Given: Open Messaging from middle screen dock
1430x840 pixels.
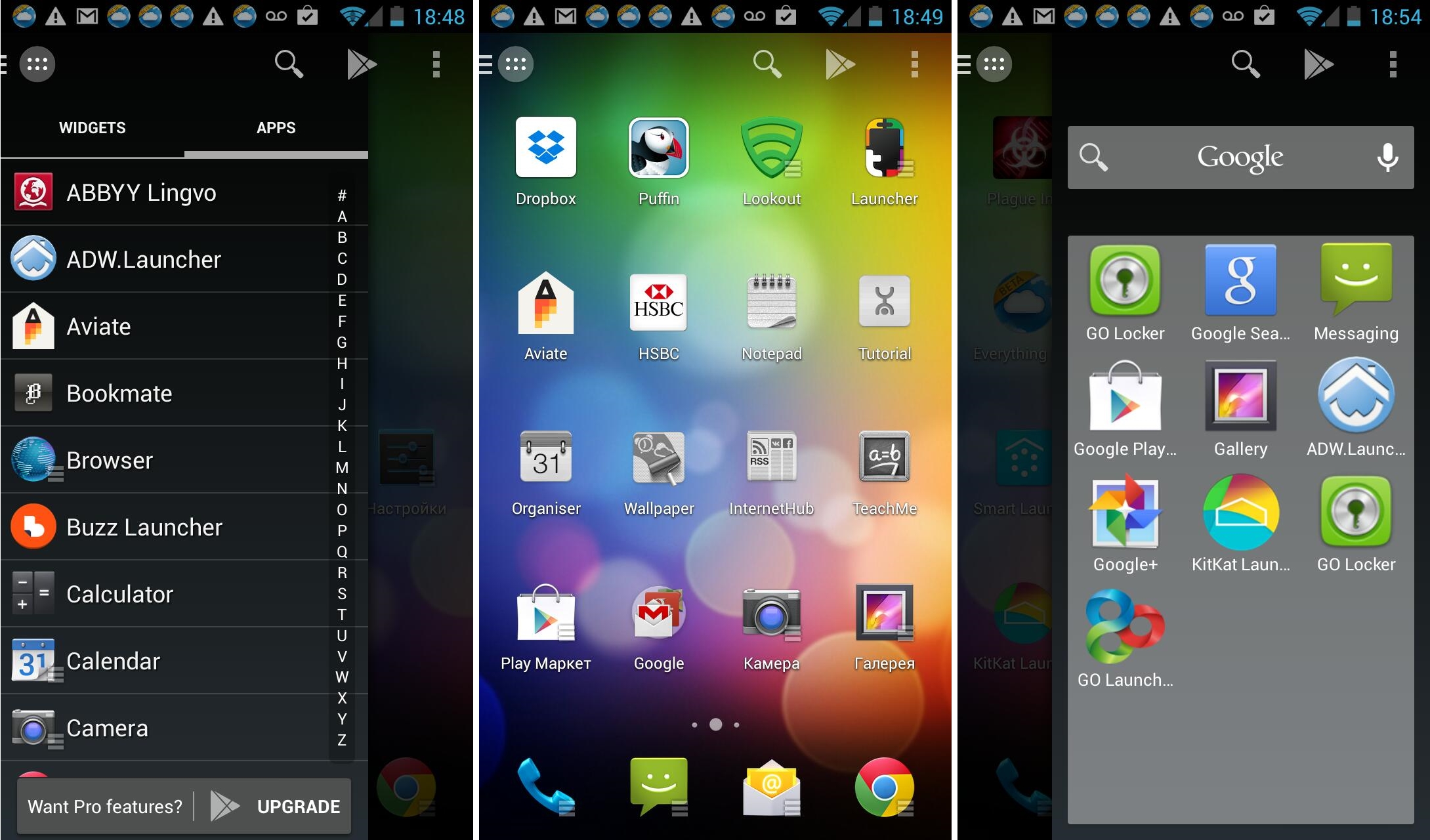Looking at the screenshot, I should click(x=658, y=787).
